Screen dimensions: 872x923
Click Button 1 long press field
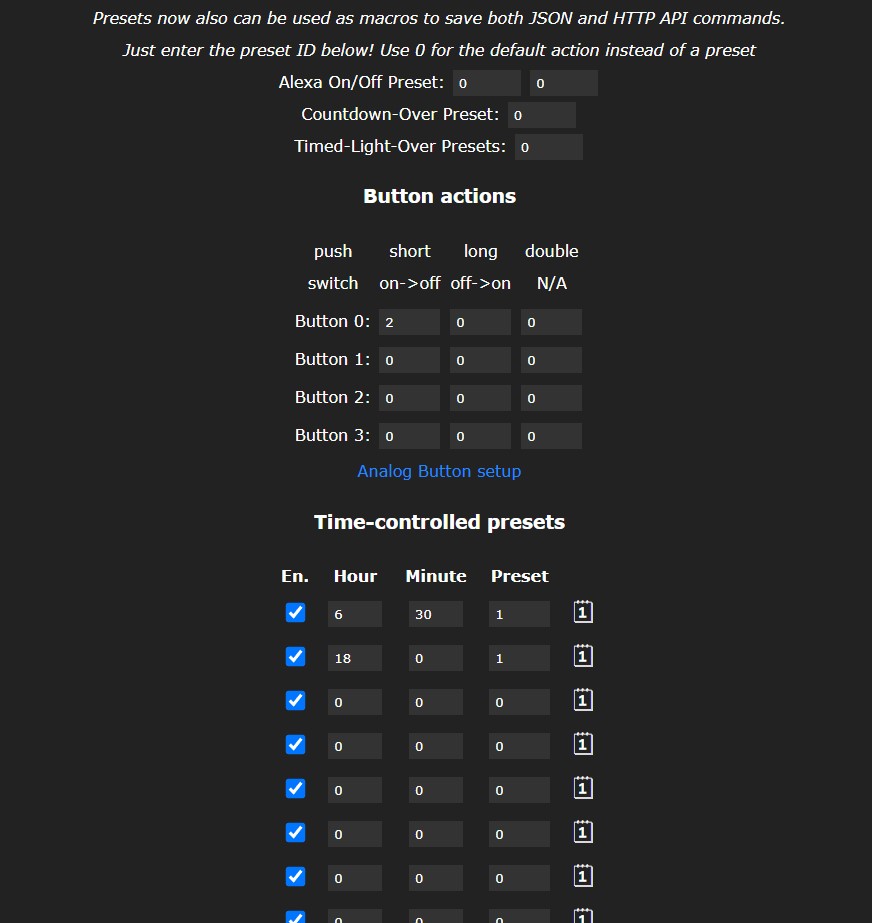pos(480,360)
